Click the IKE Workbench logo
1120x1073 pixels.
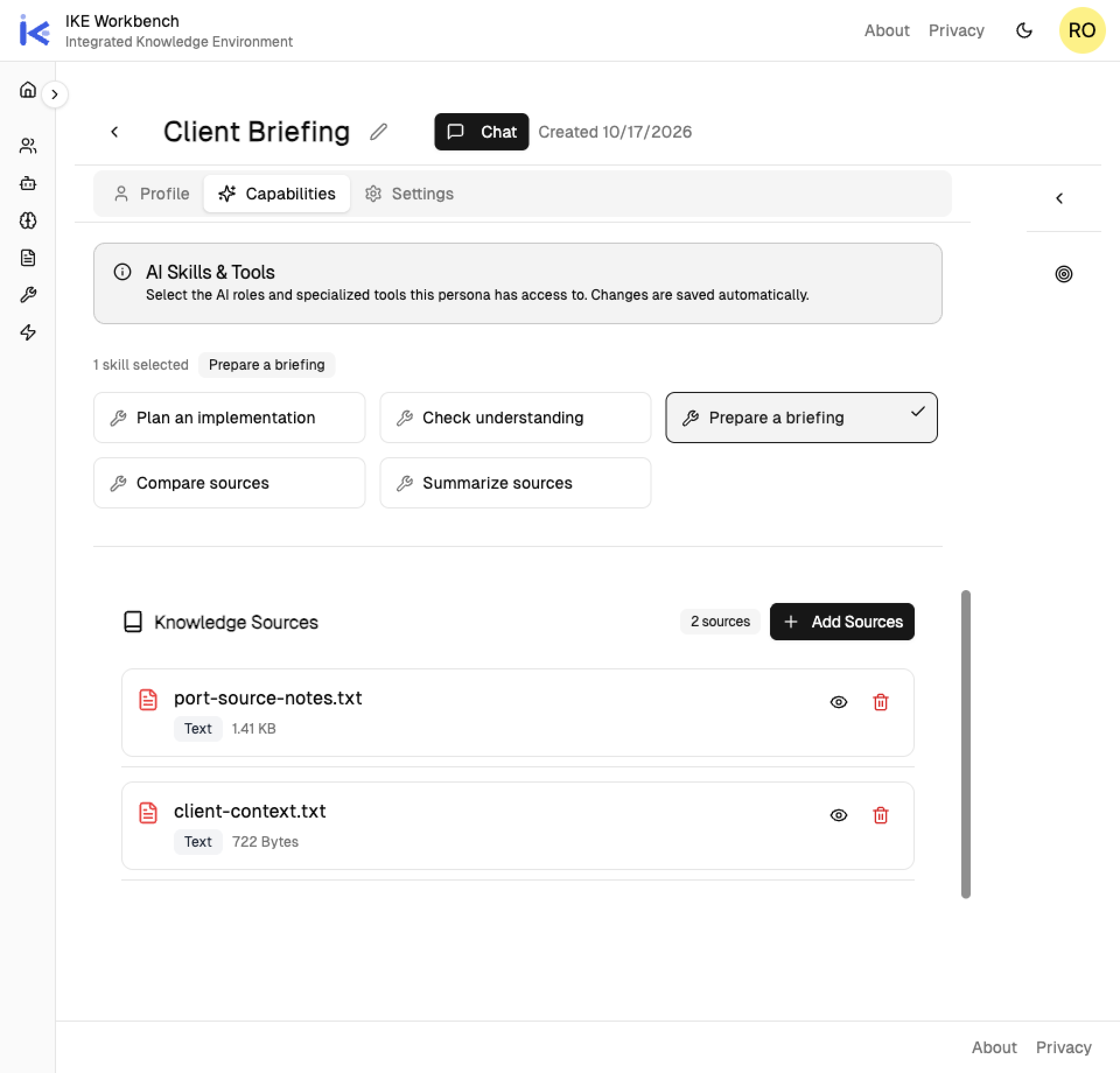(x=34, y=30)
